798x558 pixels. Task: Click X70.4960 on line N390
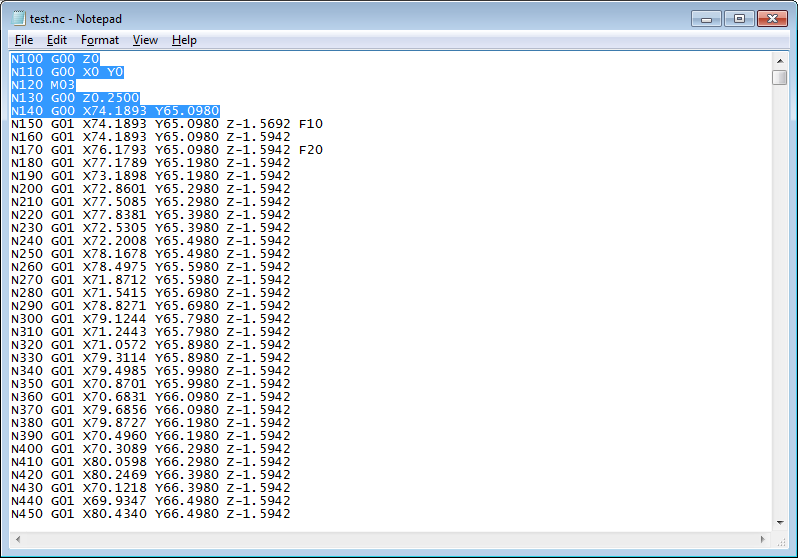tap(115, 435)
